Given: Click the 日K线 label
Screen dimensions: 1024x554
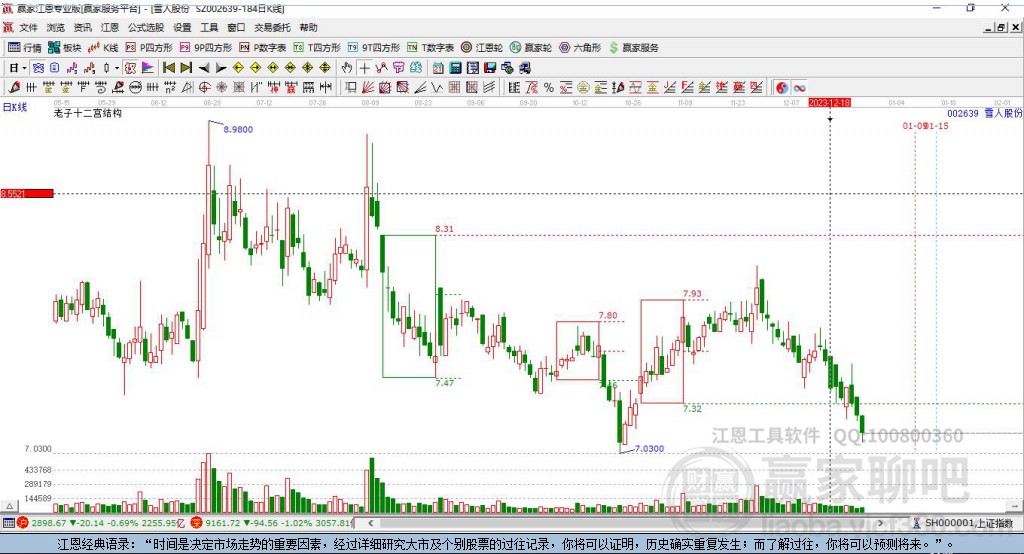Looking at the screenshot, I should (14, 107).
